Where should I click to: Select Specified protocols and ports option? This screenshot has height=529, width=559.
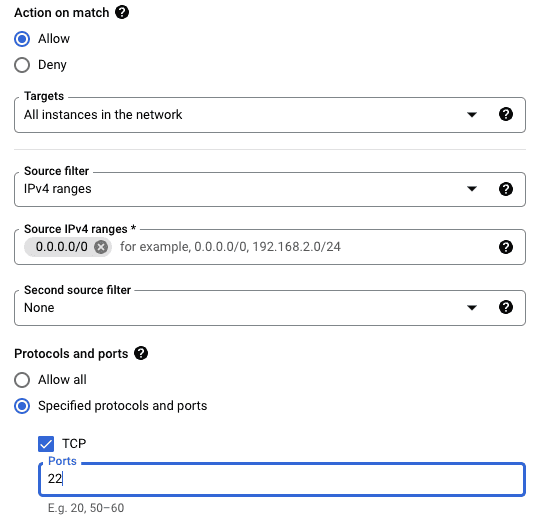coord(22,406)
